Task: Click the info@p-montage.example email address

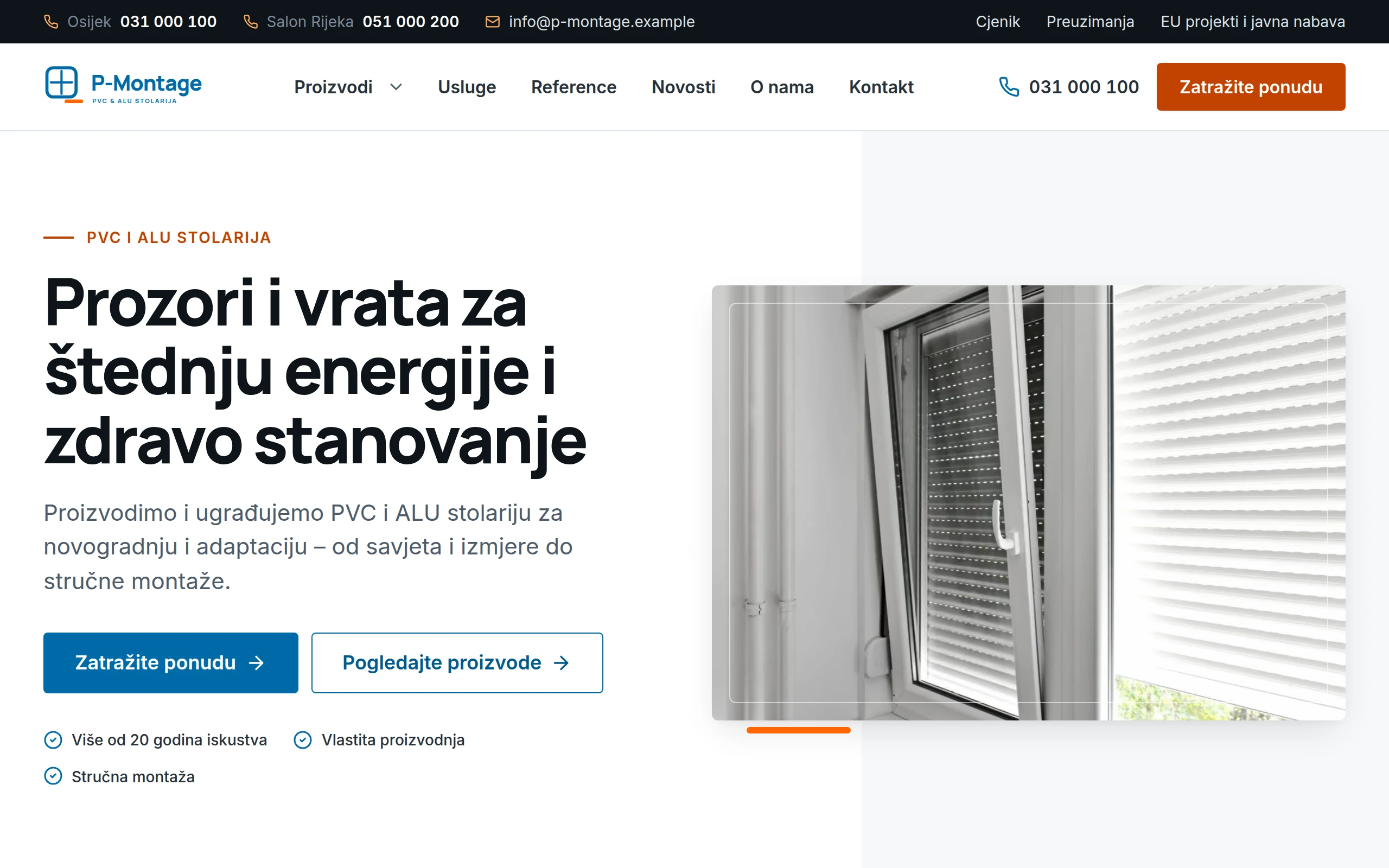Action: (x=602, y=22)
